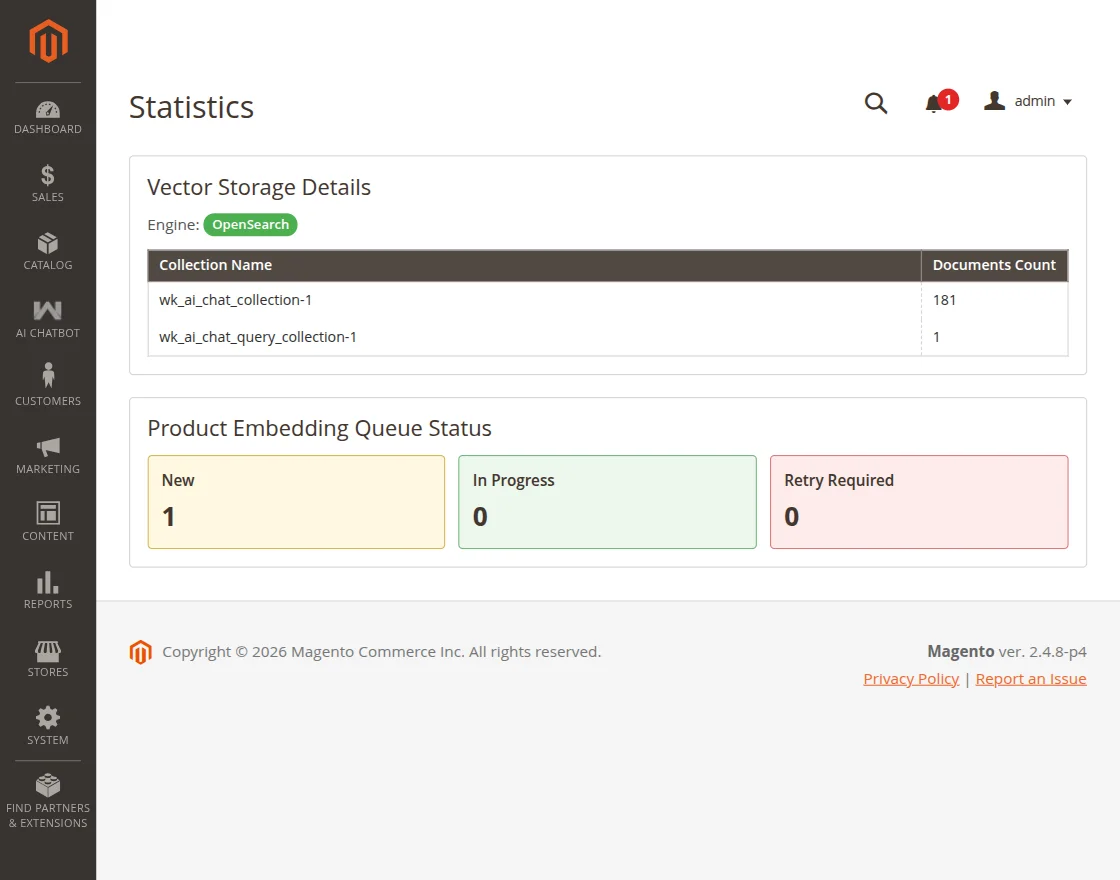Click the Report an Issue link

1031,679
